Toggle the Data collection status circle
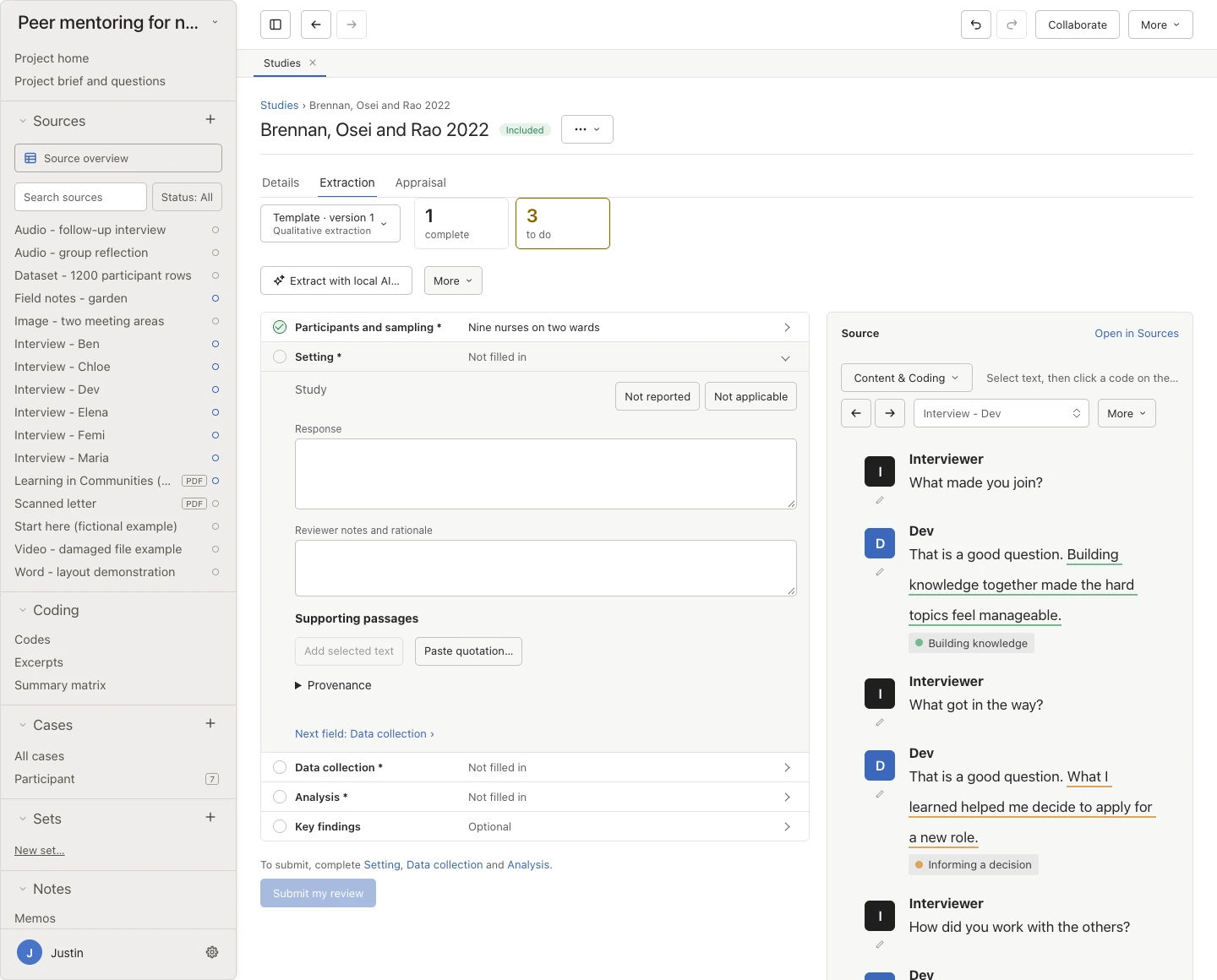 (x=280, y=767)
